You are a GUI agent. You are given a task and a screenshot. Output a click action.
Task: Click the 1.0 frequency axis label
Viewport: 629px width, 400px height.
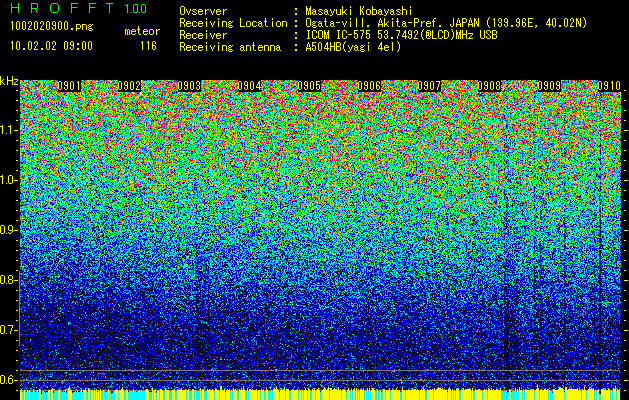point(8,180)
